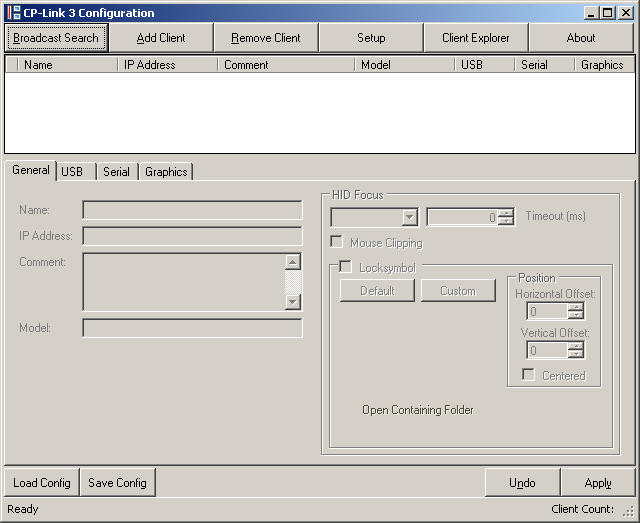Start a Broadcast Search
The height and width of the screenshot is (523, 640).
coord(56,38)
